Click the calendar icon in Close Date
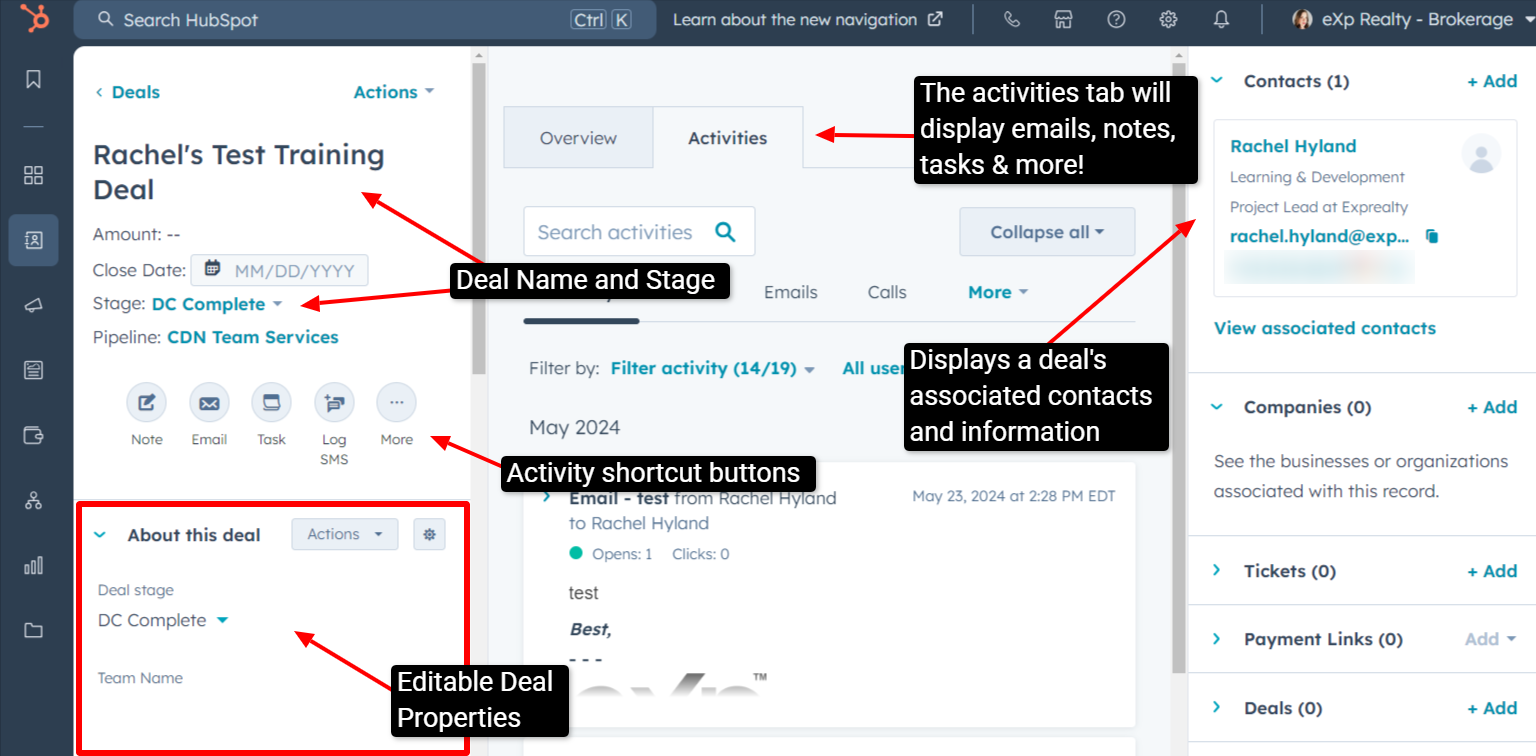 (x=212, y=269)
